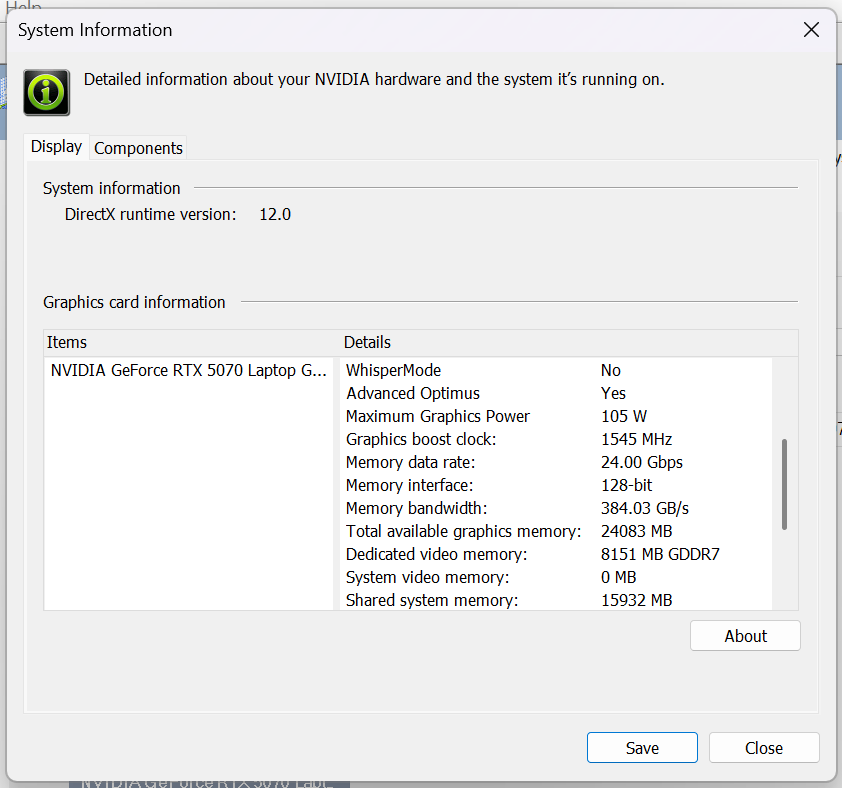Click the Close button
Viewport: 842px width, 788px height.
pyautogui.click(x=764, y=747)
